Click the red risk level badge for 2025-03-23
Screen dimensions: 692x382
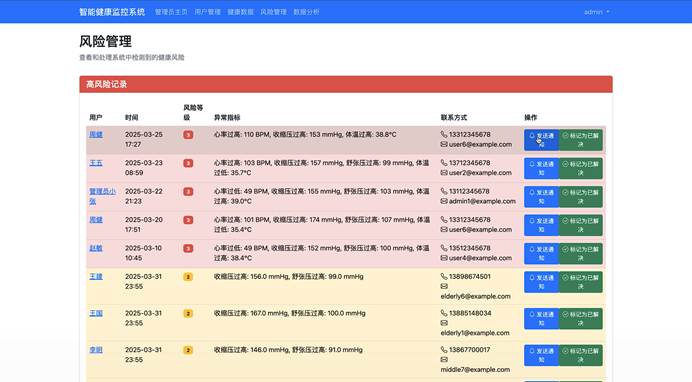188,163
